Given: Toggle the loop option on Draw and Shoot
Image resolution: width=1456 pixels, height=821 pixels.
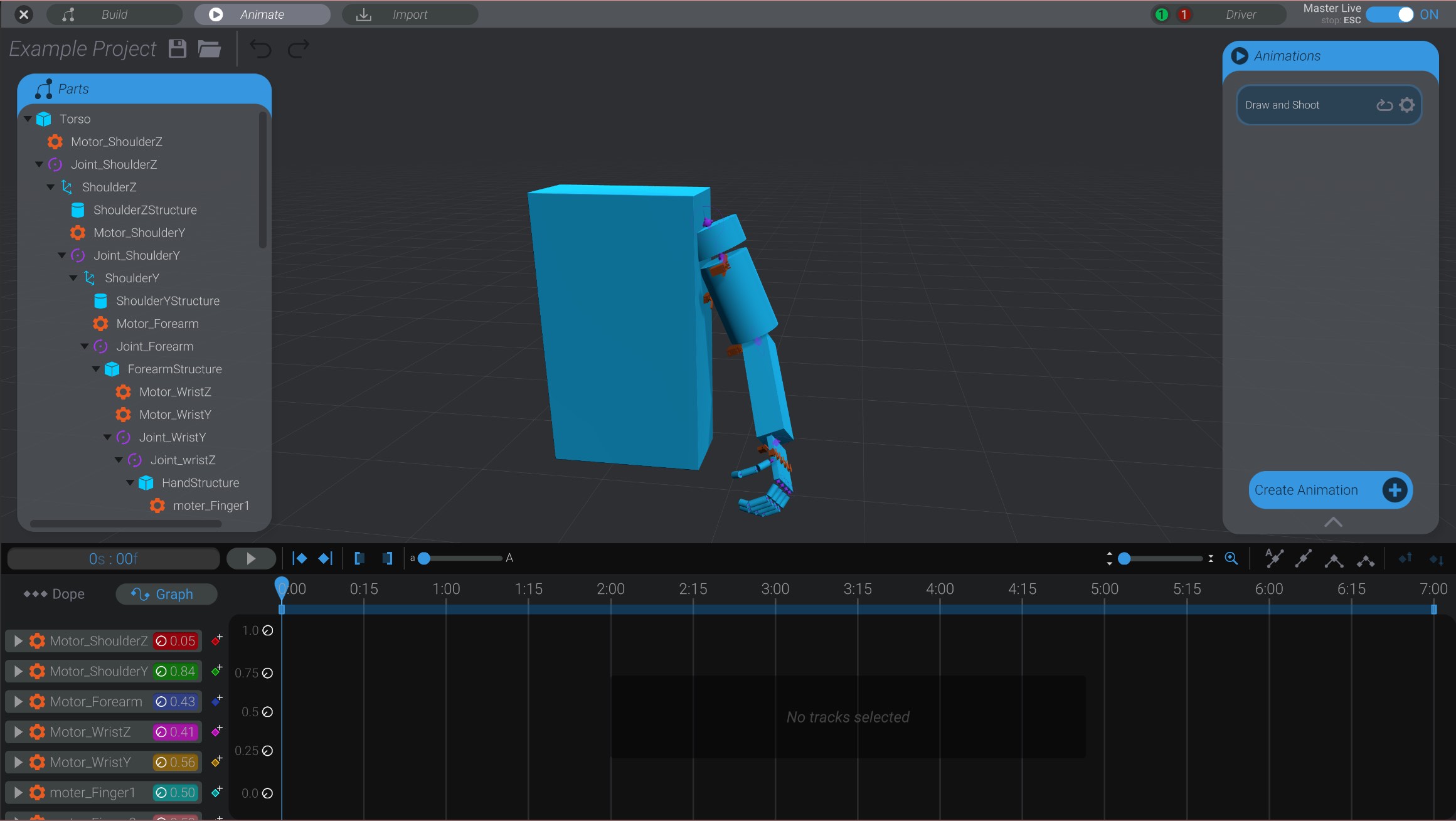Looking at the screenshot, I should coord(1385,105).
